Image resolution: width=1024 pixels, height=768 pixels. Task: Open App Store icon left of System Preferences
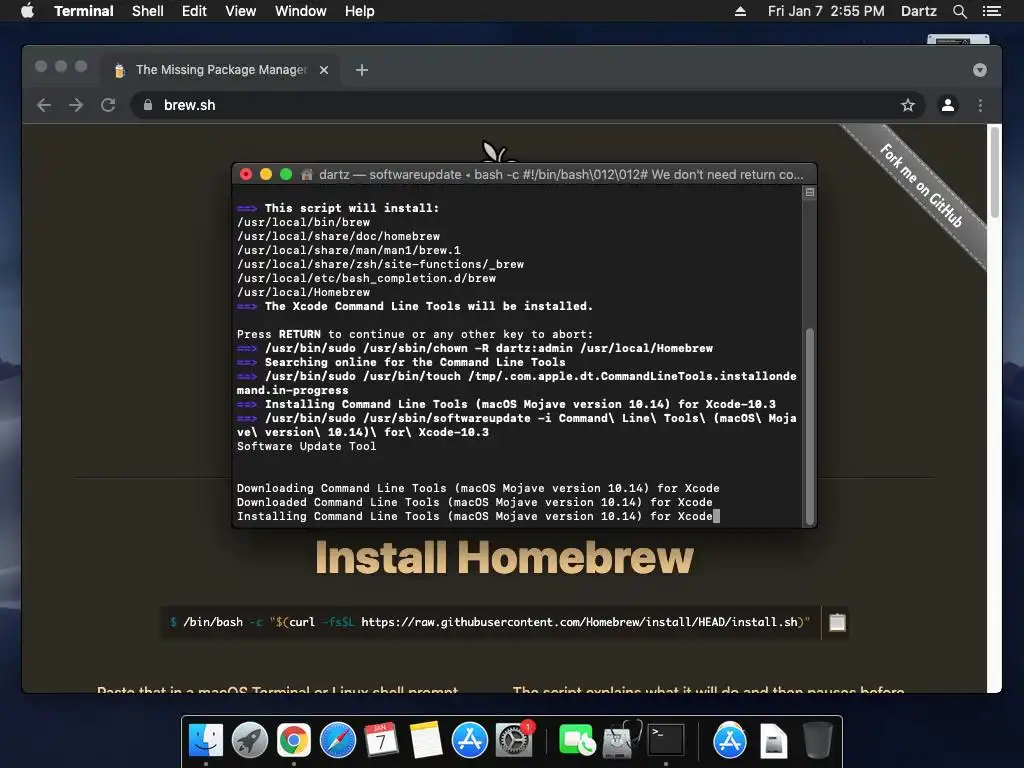(470, 740)
